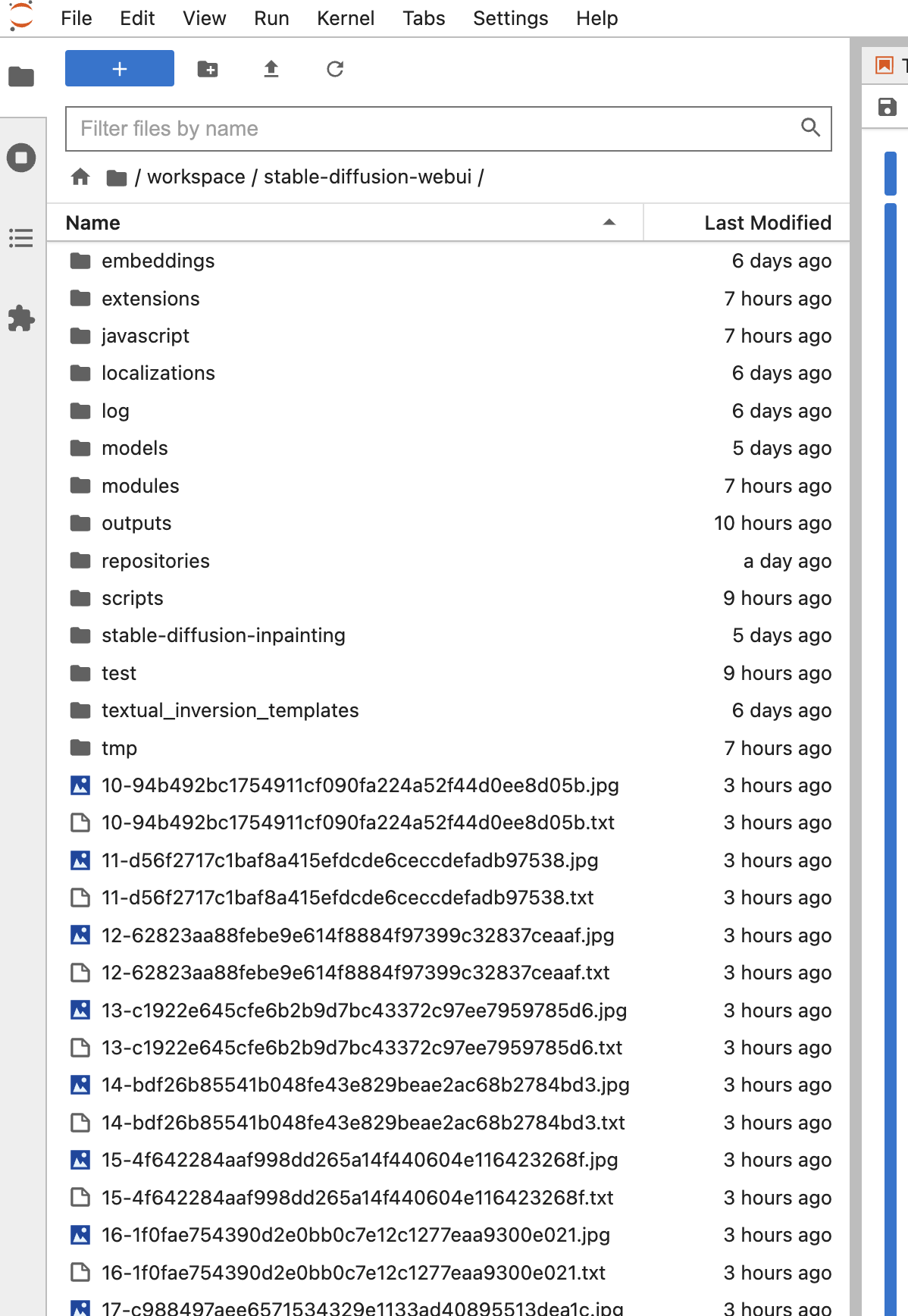Open the extension manager panel

click(21, 319)
